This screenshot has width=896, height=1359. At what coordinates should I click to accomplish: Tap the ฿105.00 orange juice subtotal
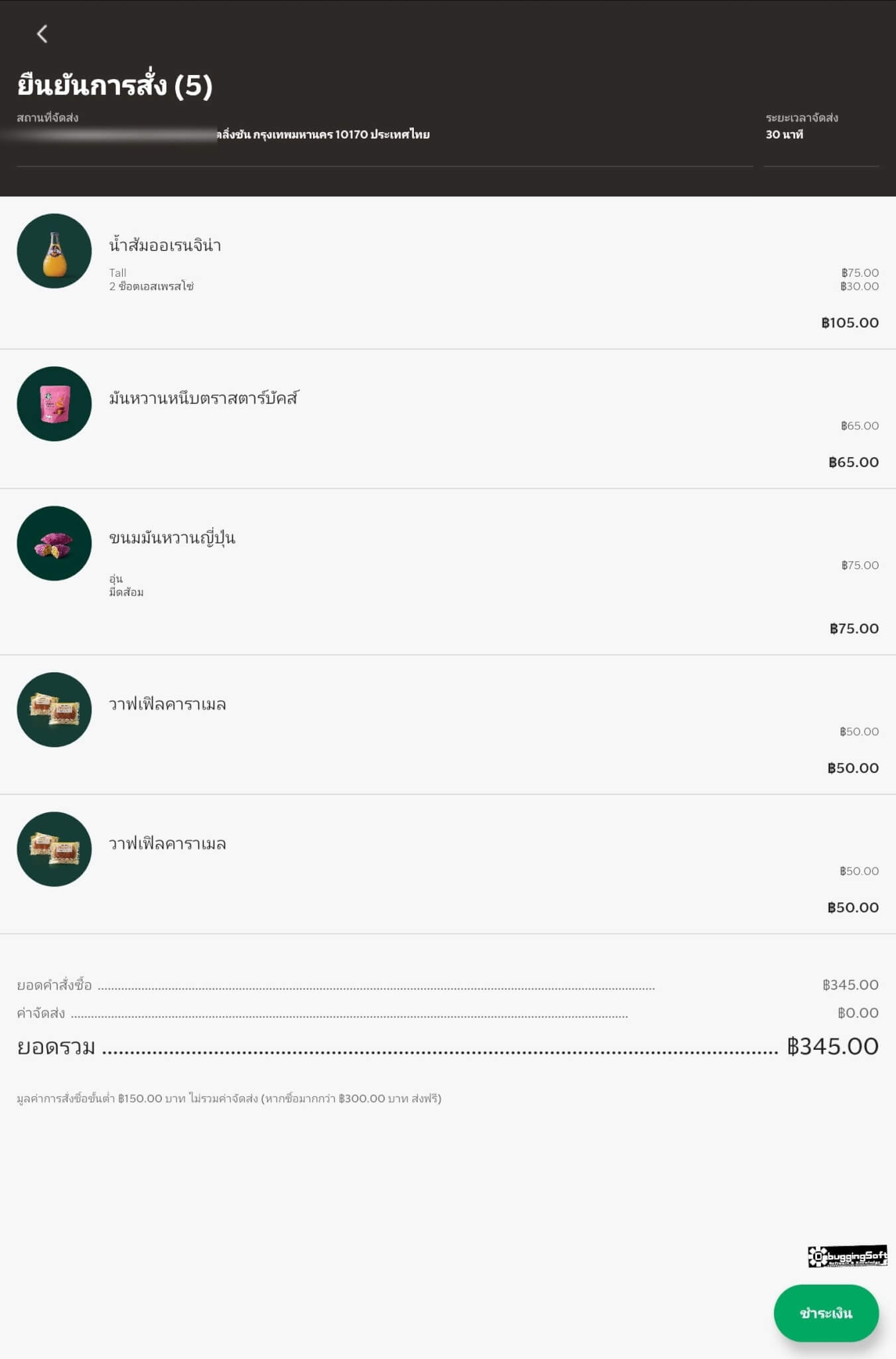(x=850, y=322)
